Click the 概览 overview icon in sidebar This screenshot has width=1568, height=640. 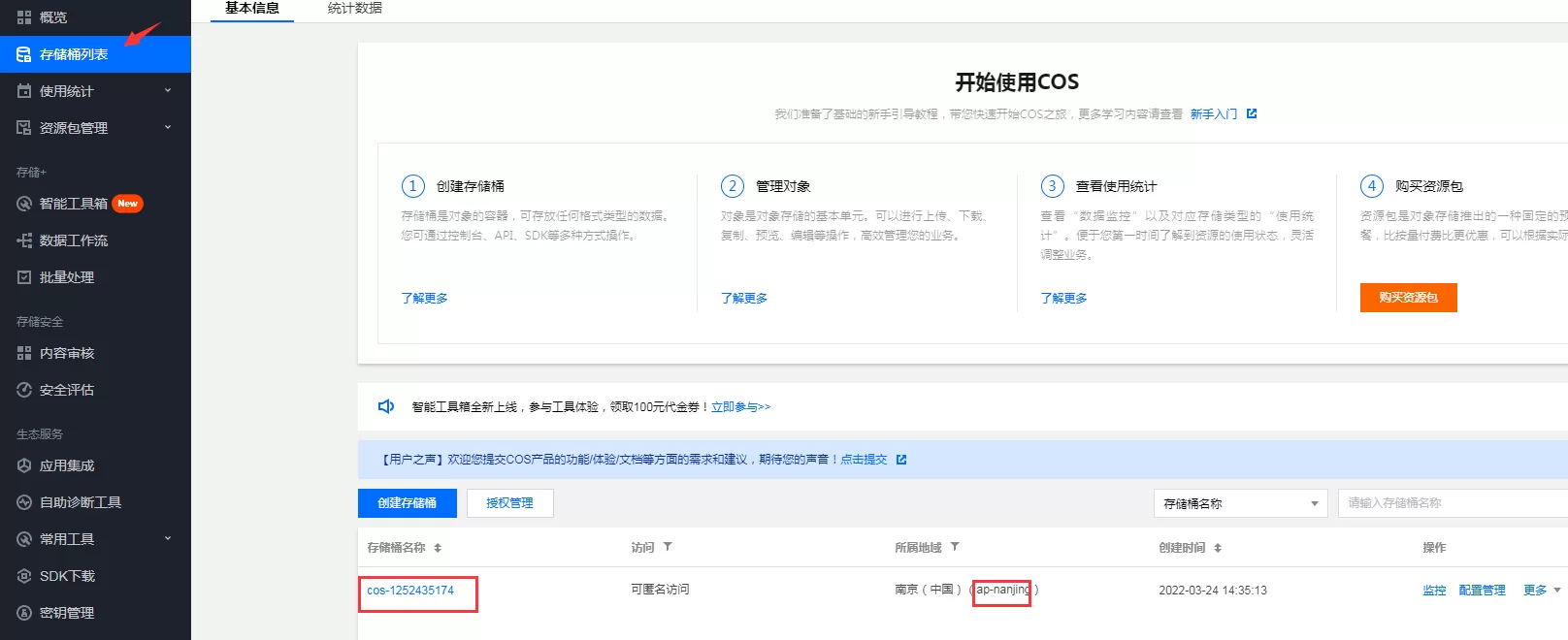[x=24, y=17]
